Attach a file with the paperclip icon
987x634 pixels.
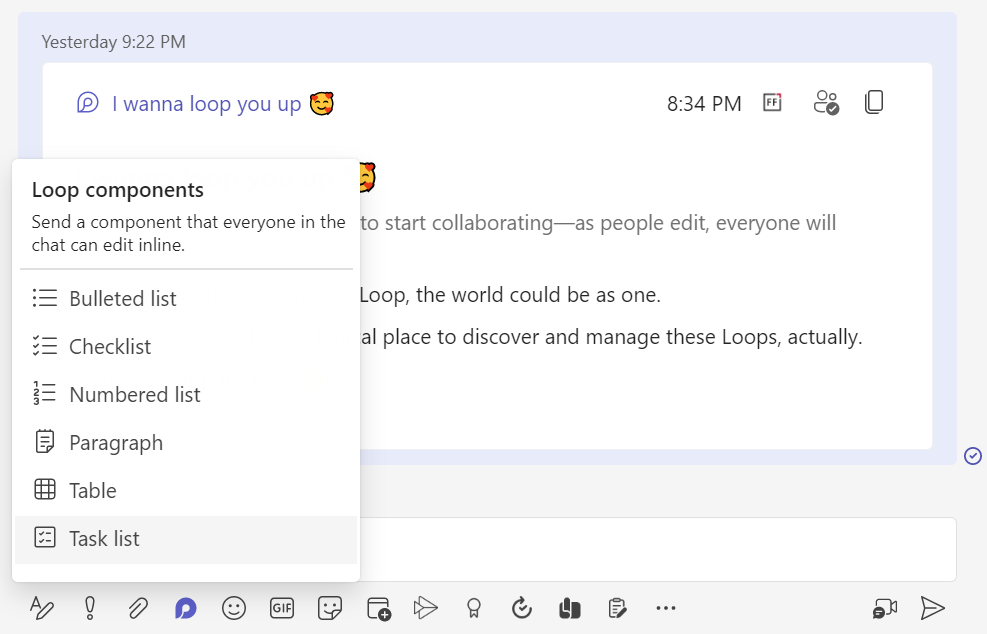[x=138, y=608]
